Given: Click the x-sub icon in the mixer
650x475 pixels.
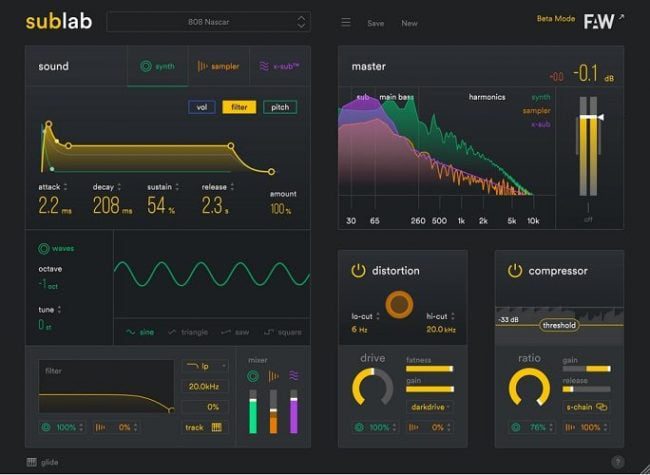Looking at the screenshot, I should click(x=293, y=376).
